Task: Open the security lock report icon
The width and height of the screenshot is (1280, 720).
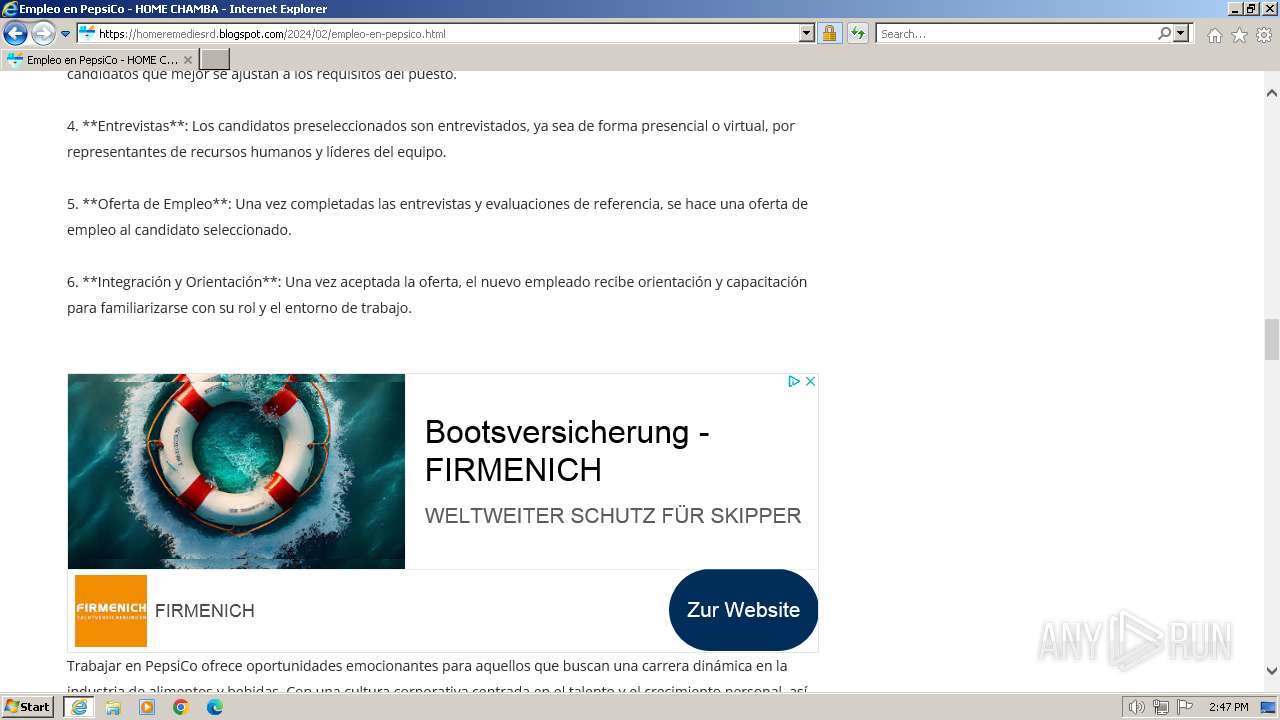Action: 829,34
